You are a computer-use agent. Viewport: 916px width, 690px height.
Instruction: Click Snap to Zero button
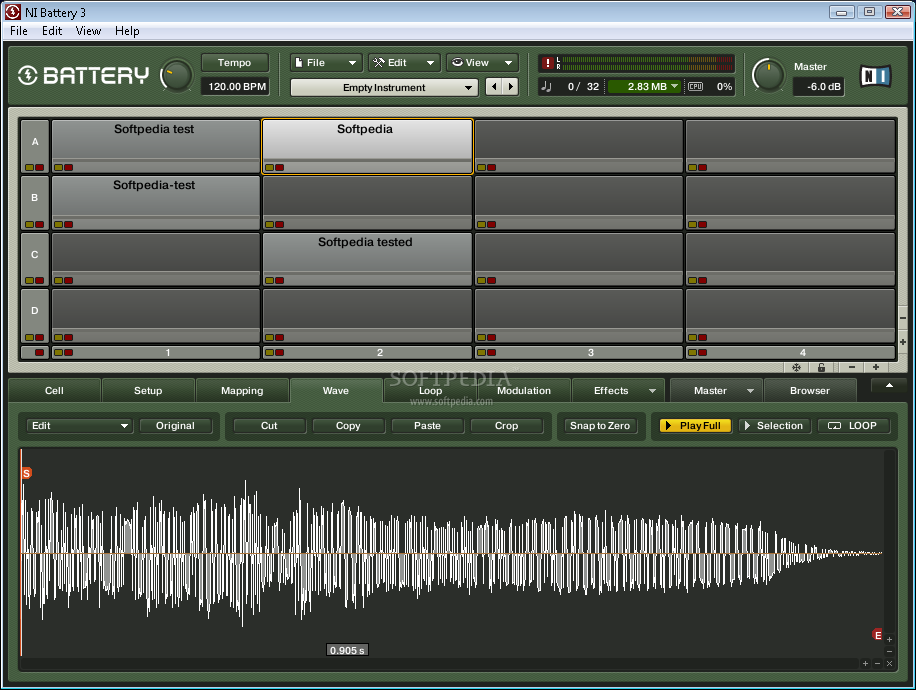pos(600,426)
